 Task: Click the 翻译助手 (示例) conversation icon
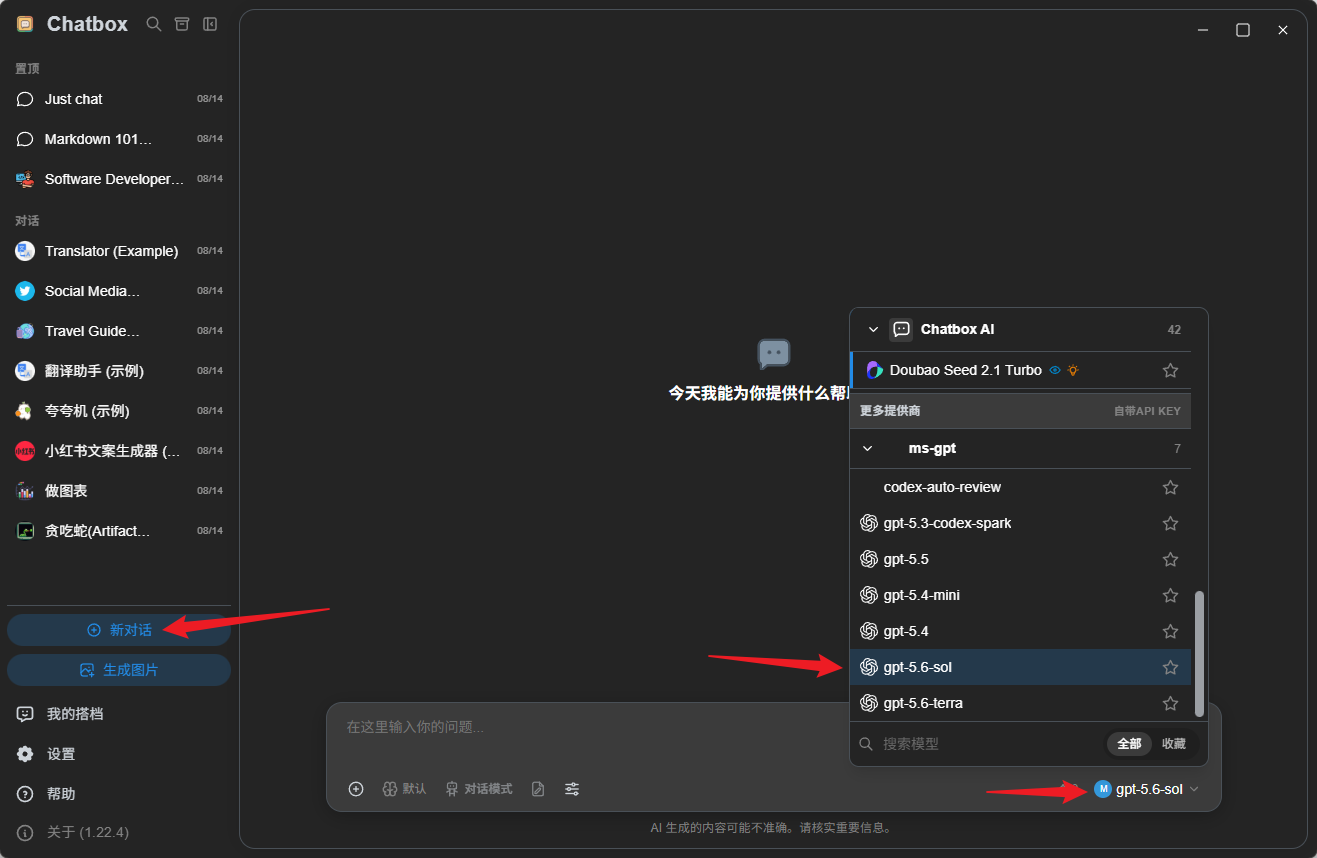click(25, 371)
